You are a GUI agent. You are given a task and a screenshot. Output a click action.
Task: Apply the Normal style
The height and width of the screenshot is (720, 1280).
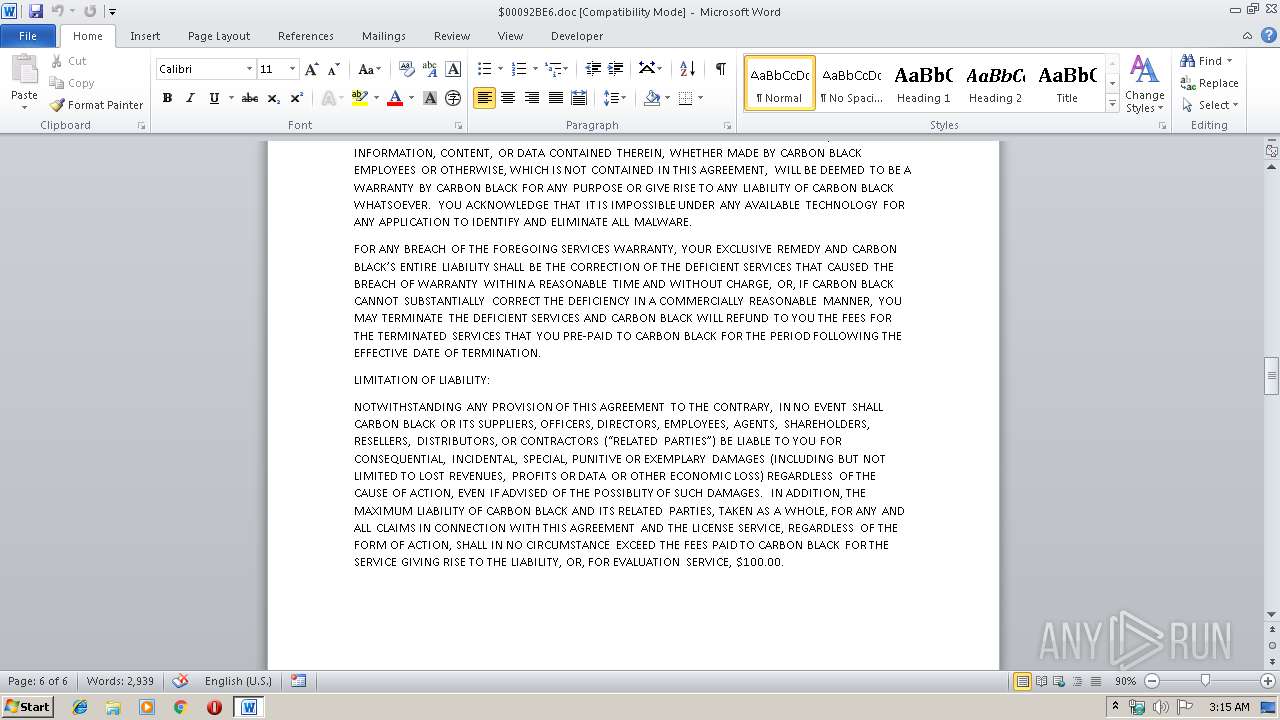(x=780, y=83)
